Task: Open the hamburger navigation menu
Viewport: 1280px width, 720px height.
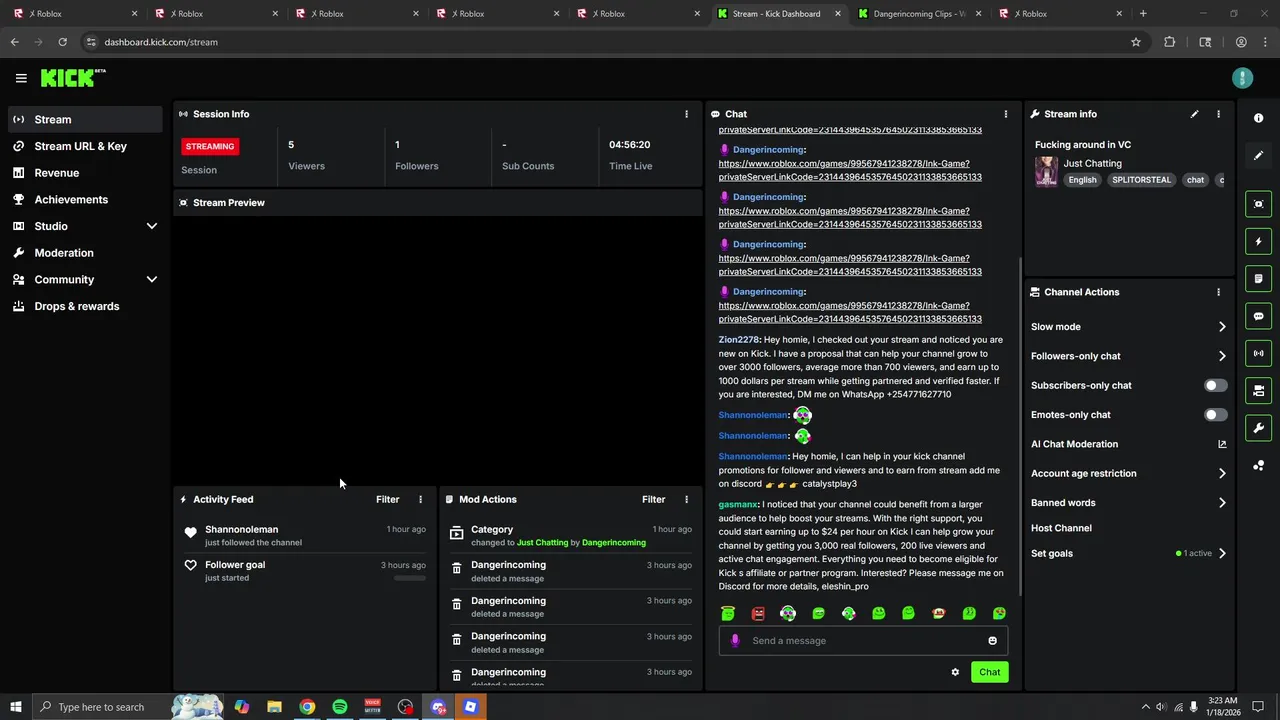Action: click(21, 78)
